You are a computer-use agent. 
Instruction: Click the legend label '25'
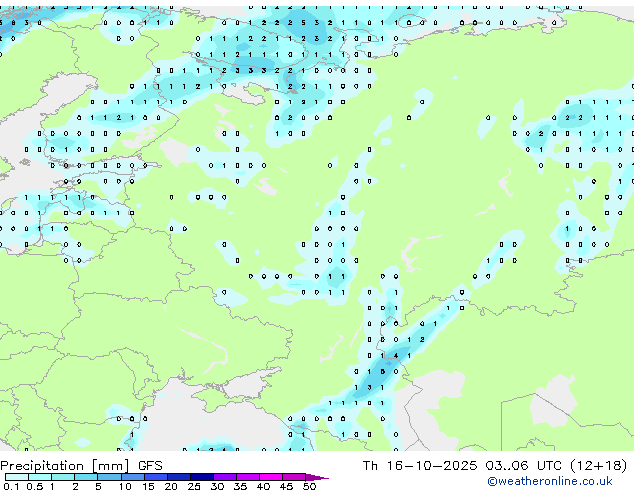tap(194, 486)
